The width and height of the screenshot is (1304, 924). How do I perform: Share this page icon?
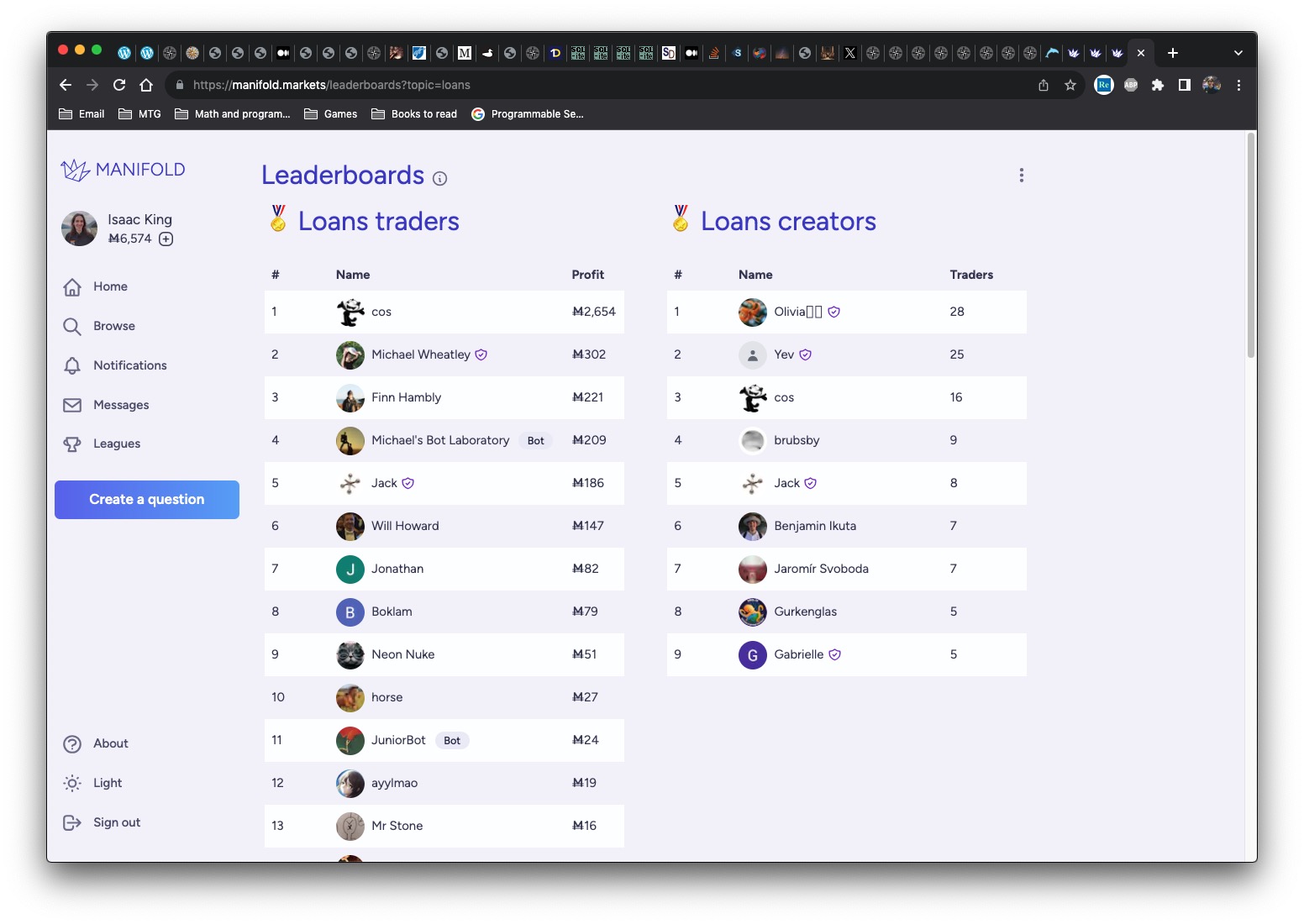(1044, 85)
